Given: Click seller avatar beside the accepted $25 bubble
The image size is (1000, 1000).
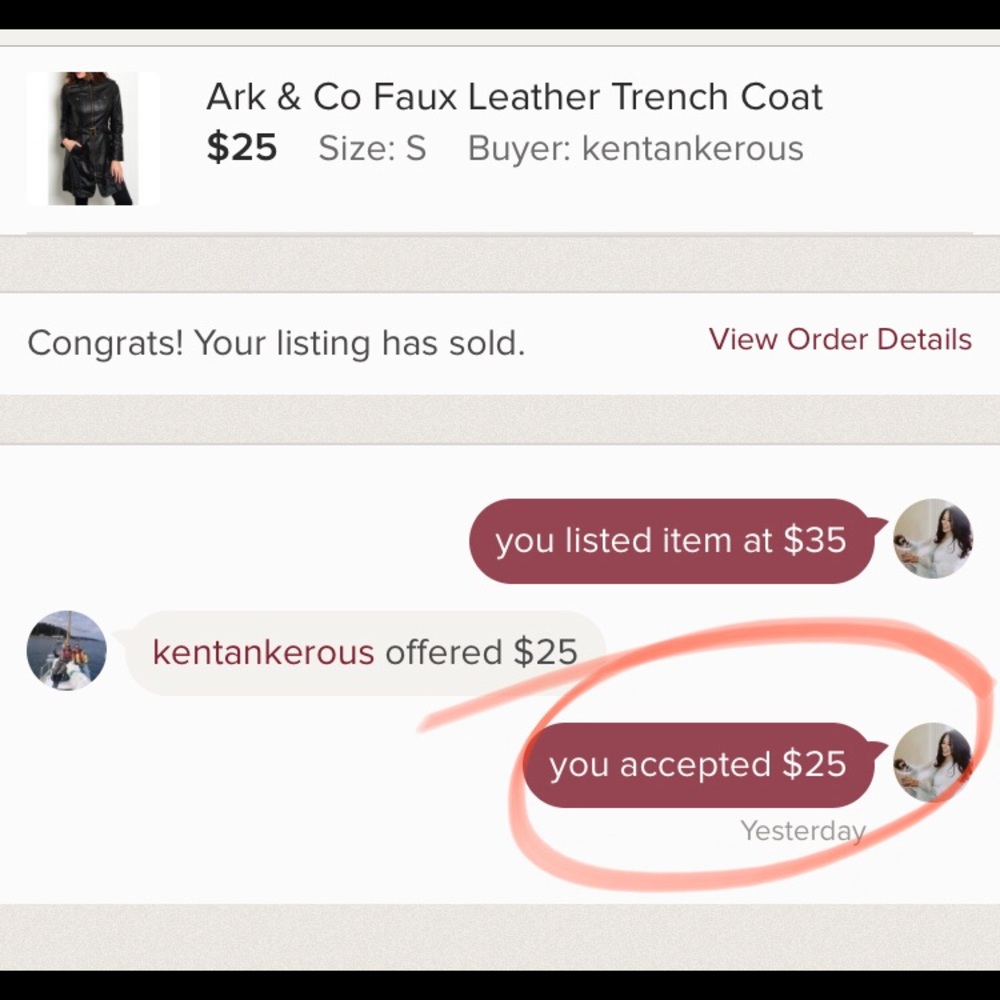Looking at the screenshot, I should pyautogui.click(x=932, y=762).
